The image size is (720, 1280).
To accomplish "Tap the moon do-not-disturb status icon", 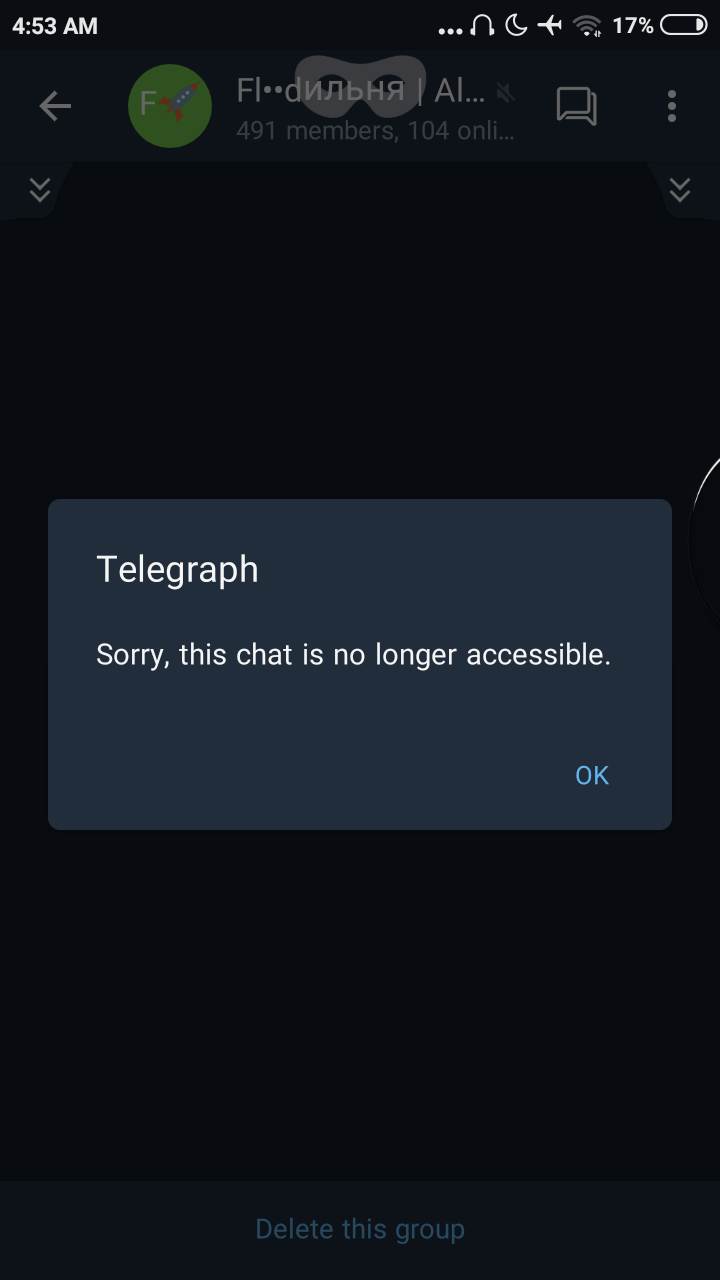I will pyautogui.click(x=516, y=25).
